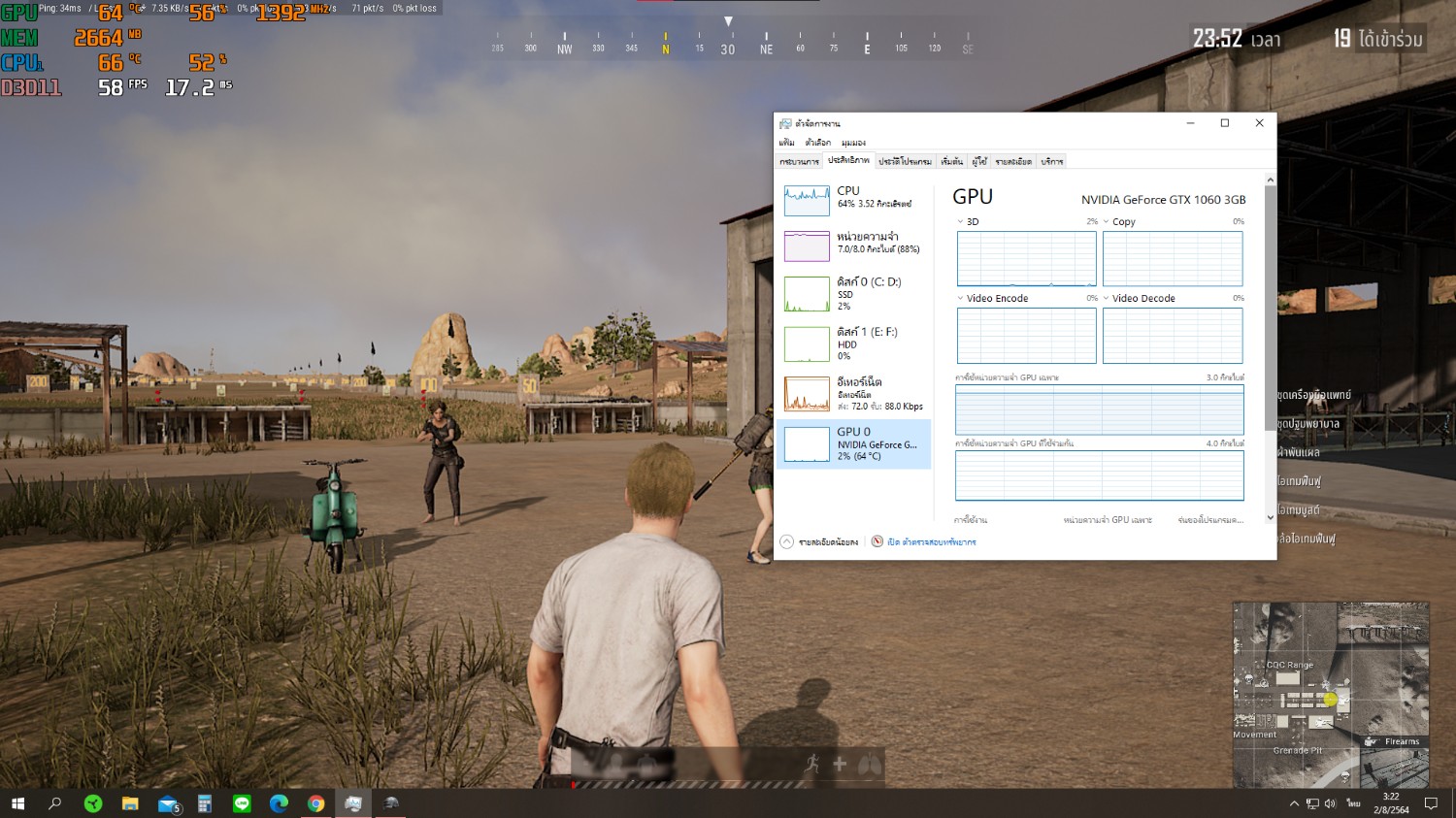1456x818 pixels.
Task: Click the 3D utilization graph
Action: click(x=1027, y=259)
